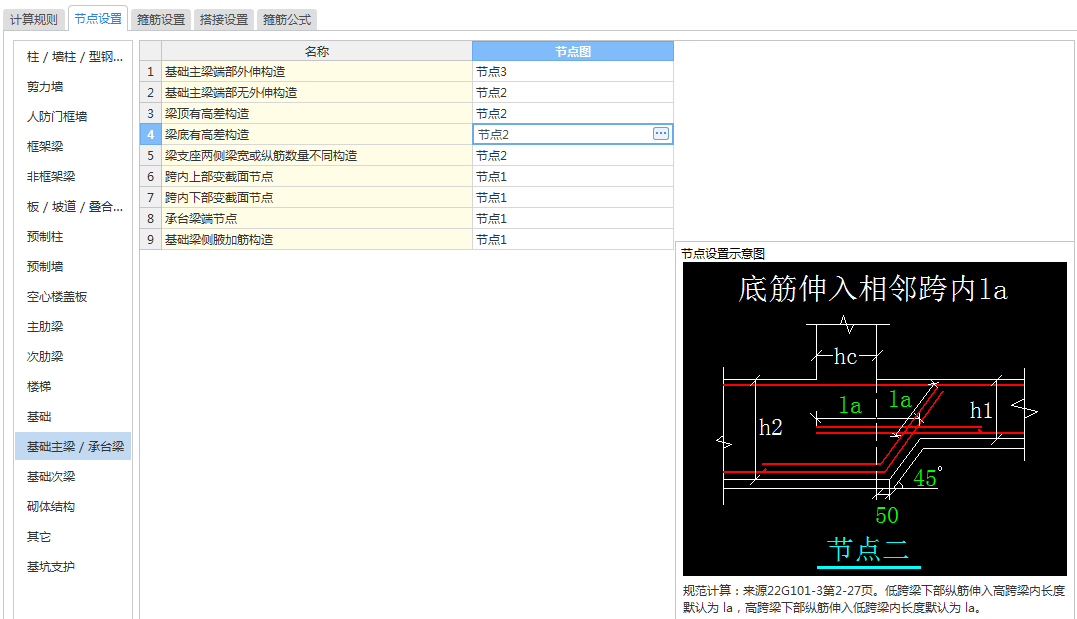Image resolution: width=1077 pixels, height=619 pixels.
Task: Select 次肋梁 in sidebar
Action: pyautogui.click(x=74, y=357)
